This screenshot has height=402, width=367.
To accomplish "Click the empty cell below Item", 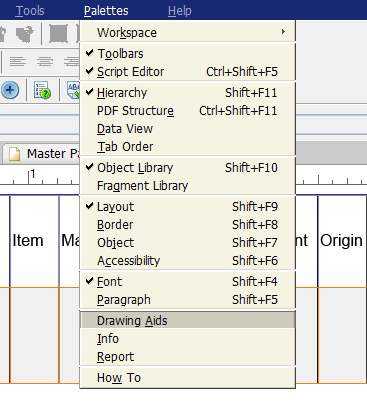I will point(34,335).
